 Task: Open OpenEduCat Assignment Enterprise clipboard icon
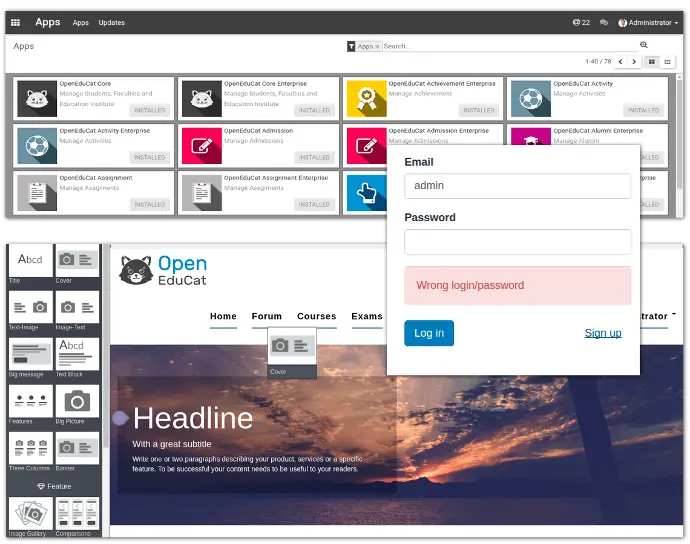pyautogui.click(x=202, y=193)
